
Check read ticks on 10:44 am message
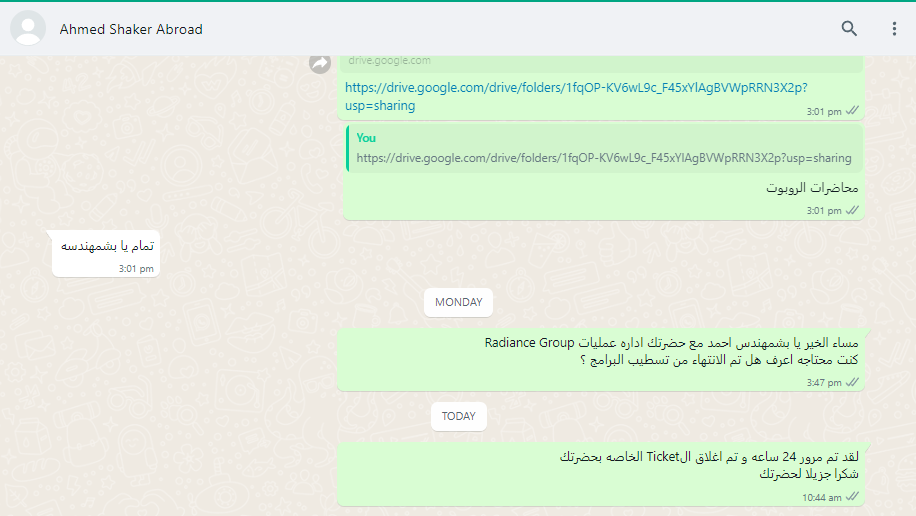pos(852,497)
